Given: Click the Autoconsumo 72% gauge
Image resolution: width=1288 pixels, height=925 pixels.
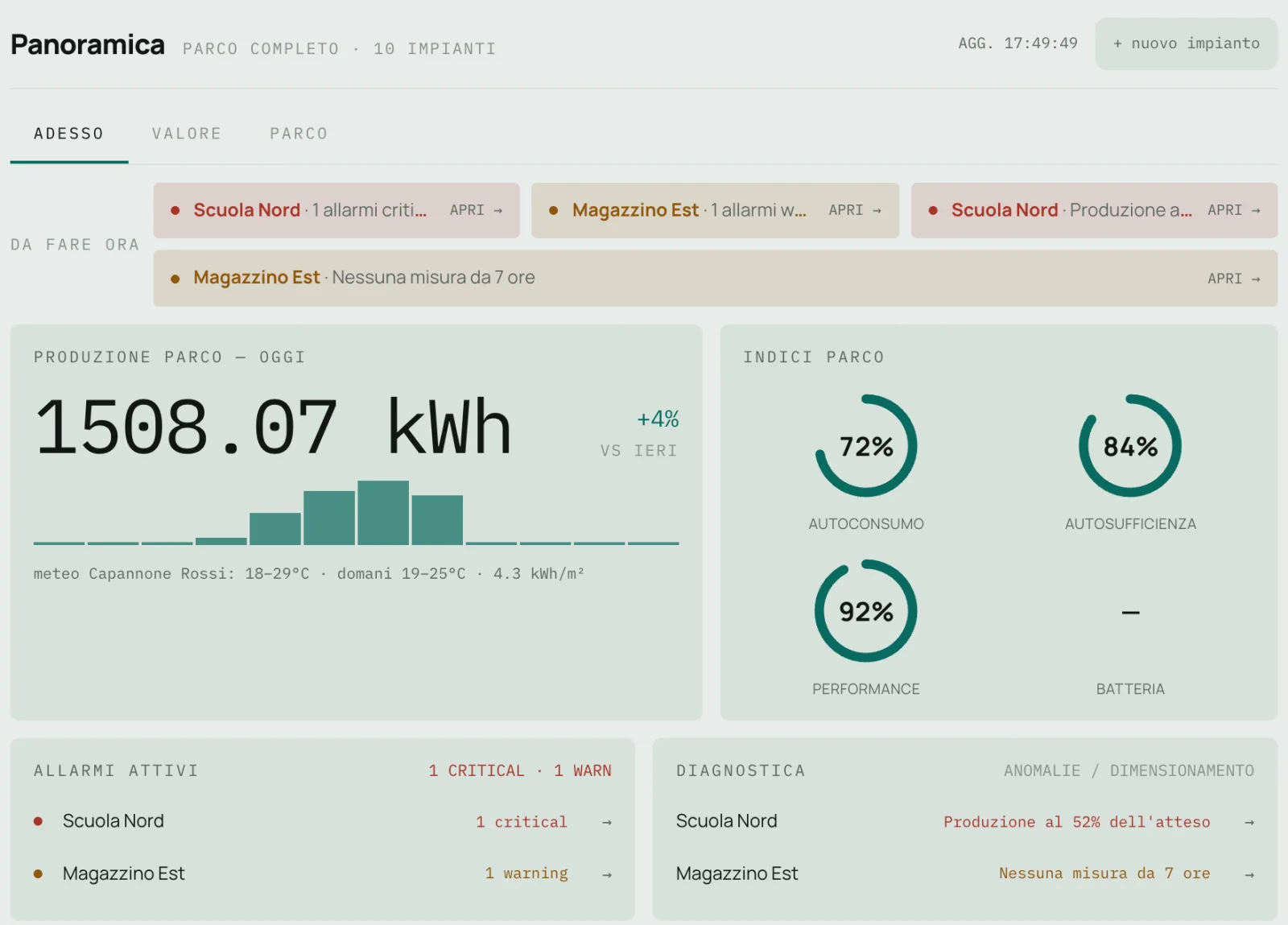Looking at the screenshot, I should point(866,446).
